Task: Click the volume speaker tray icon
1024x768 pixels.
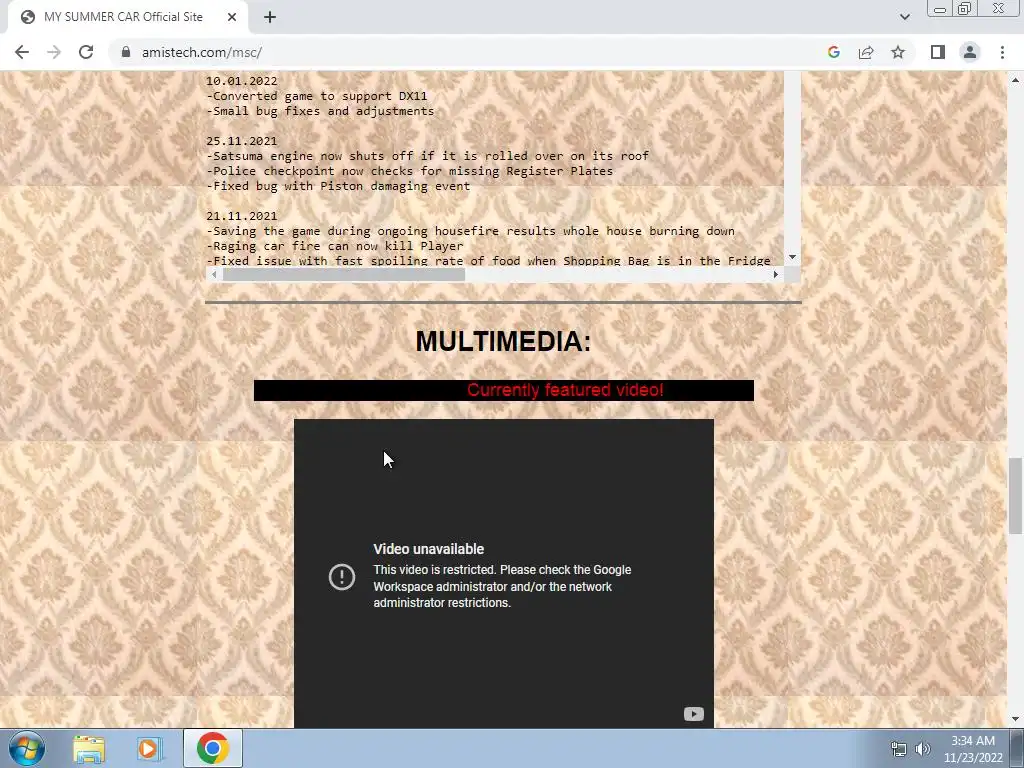Action: (x=923, y=749)
